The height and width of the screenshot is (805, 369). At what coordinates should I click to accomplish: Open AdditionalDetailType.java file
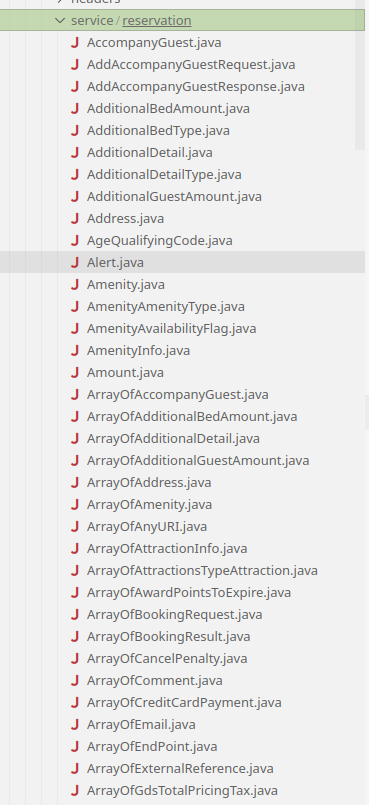coord(164,175)
